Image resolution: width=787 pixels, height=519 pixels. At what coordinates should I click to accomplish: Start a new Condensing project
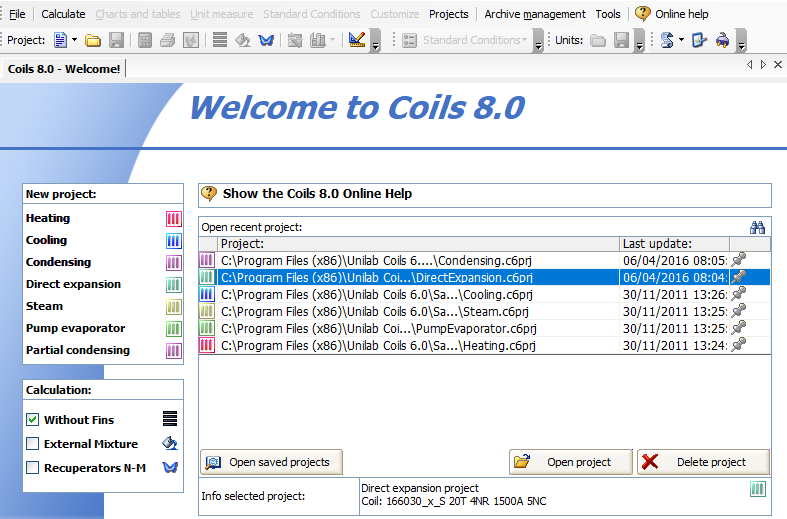pyautogui.click(x=59, y=263)
